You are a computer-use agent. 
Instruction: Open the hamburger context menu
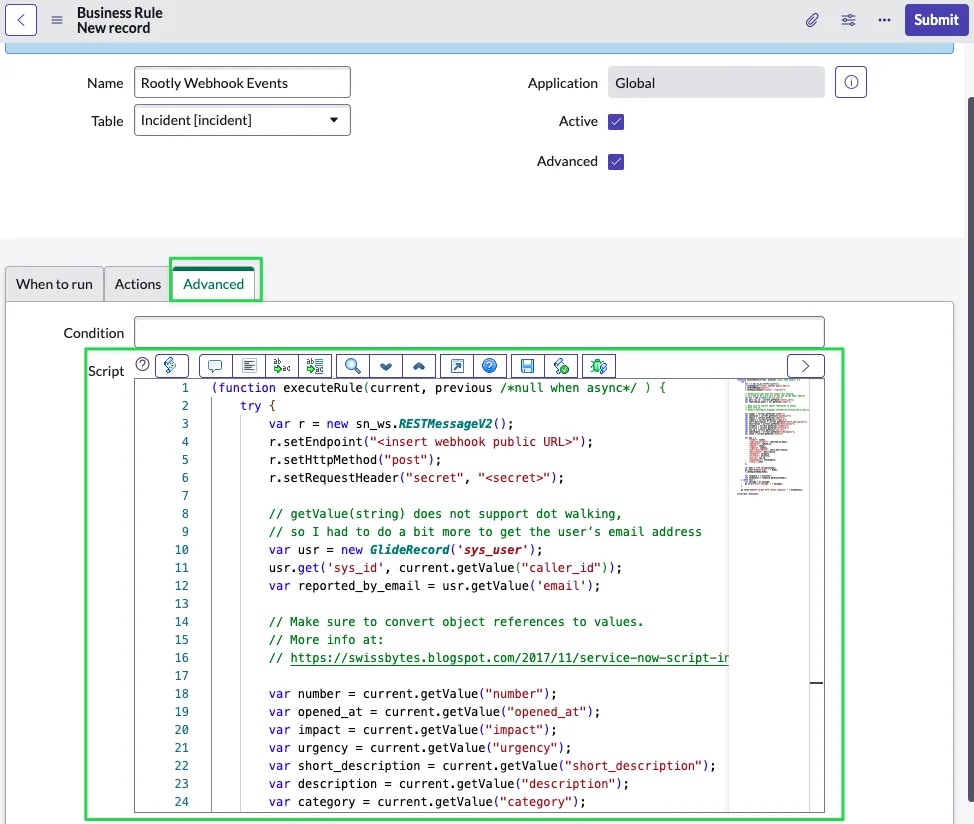click(x=57, y=20)
